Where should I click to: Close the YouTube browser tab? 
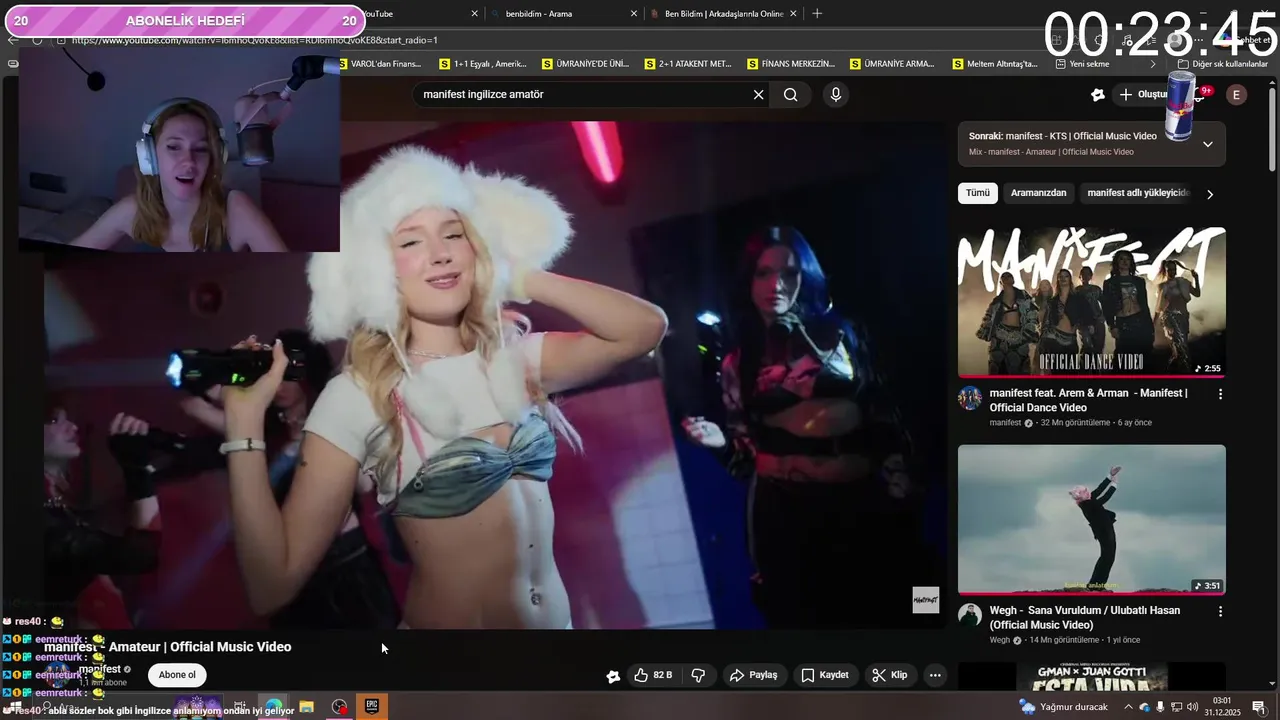(x=474, y=14)
